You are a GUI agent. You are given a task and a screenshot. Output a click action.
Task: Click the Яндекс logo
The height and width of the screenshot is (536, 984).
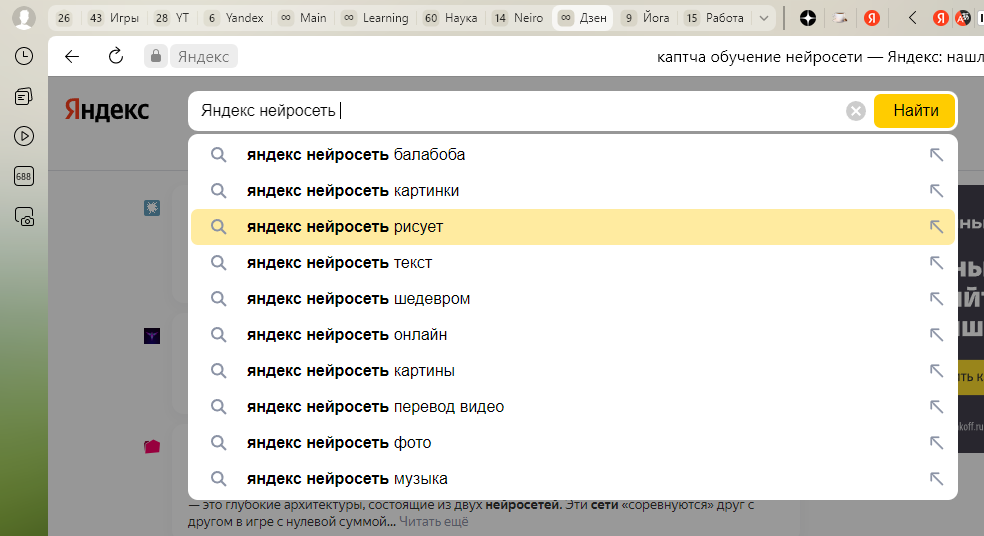point(107,110)
